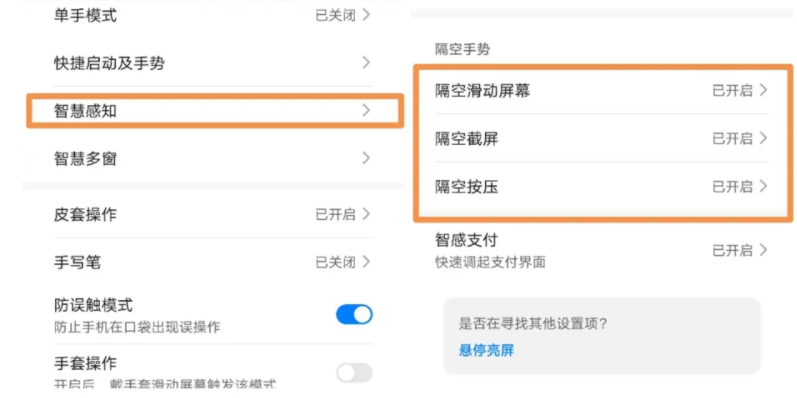Open 皮套操作 settings row
This screenshot has width=797, height=398.
[212, 214]
